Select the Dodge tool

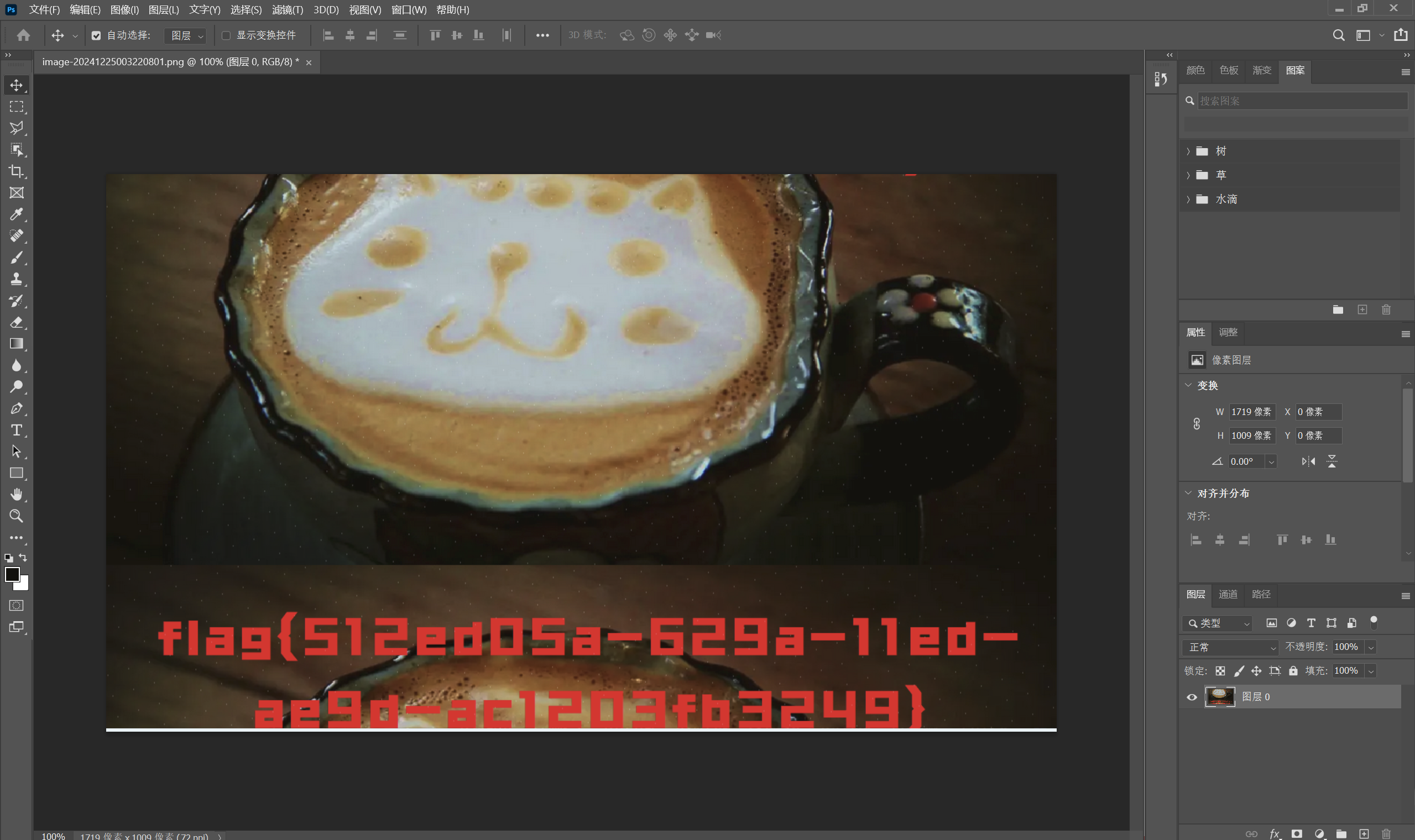[17, 387]
